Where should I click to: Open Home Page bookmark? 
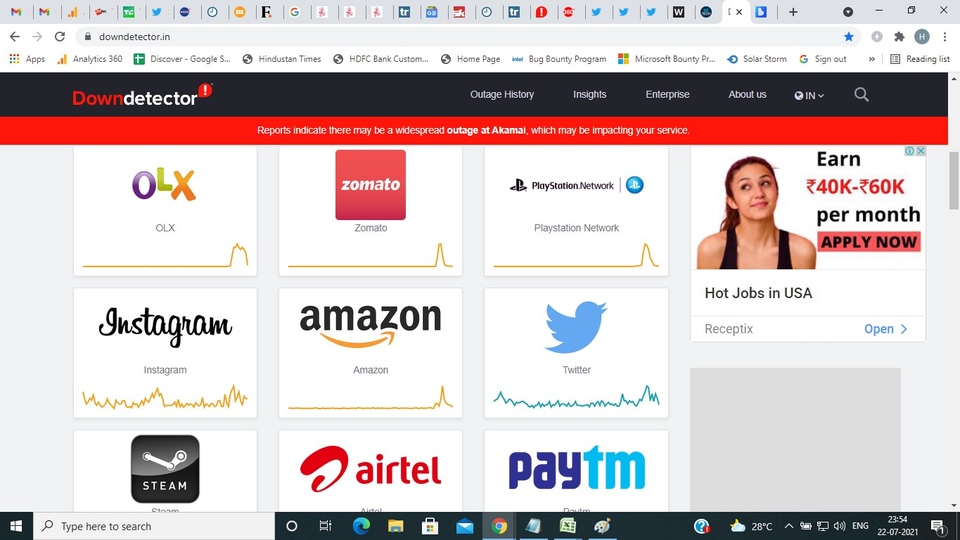point(470,59)
